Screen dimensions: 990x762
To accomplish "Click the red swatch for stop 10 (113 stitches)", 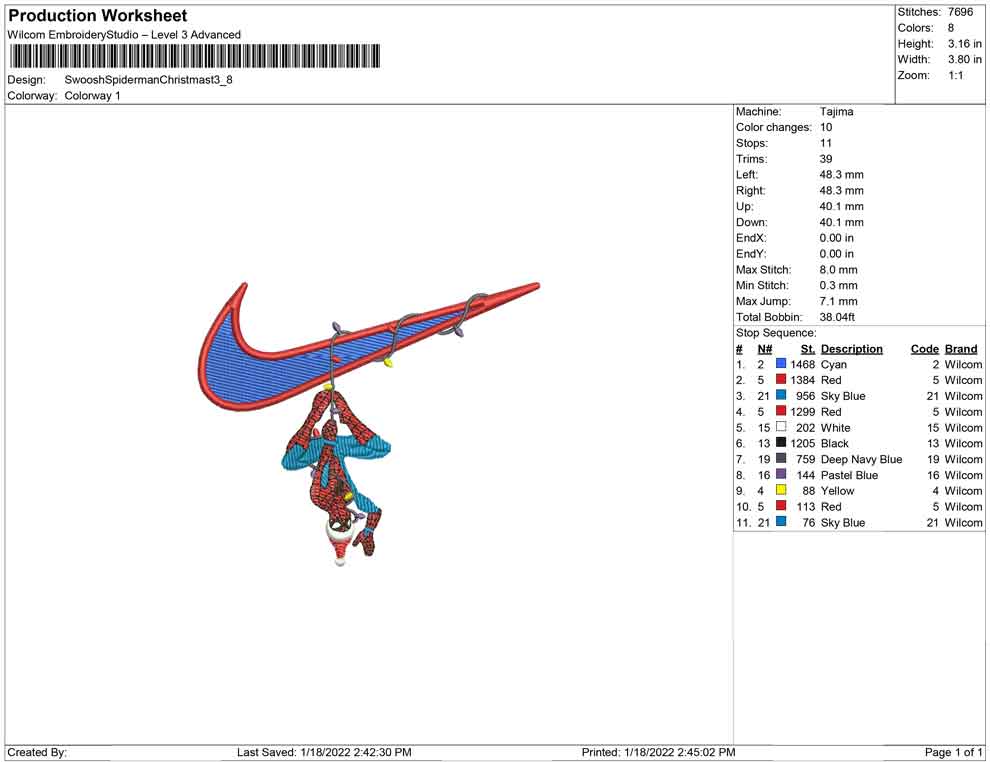I will point(781,506).
